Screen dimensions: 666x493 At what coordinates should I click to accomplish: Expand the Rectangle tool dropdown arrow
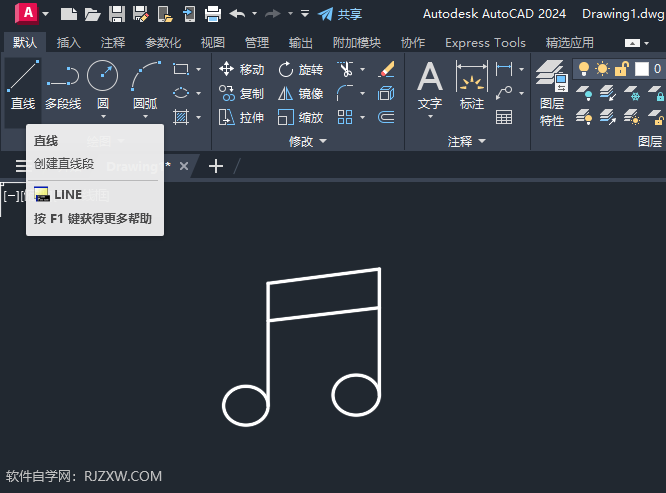coord(198,69)
